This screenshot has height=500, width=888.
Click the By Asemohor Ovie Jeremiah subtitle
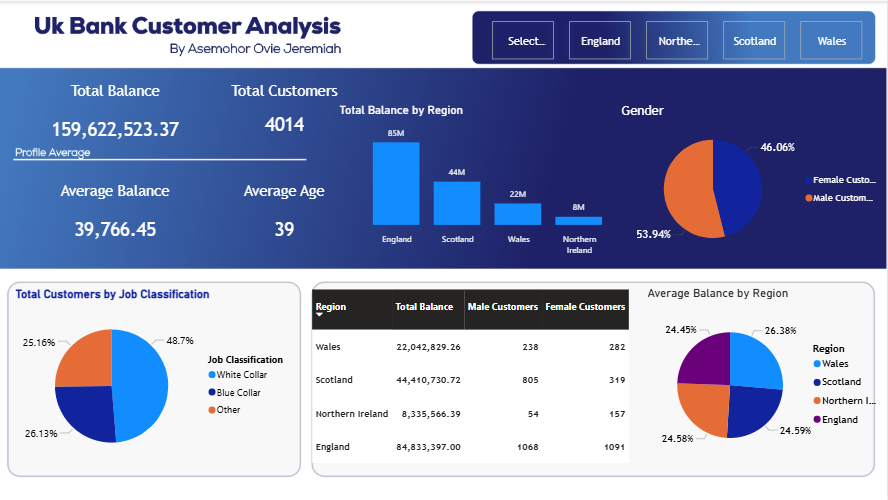tap(255, 49)
